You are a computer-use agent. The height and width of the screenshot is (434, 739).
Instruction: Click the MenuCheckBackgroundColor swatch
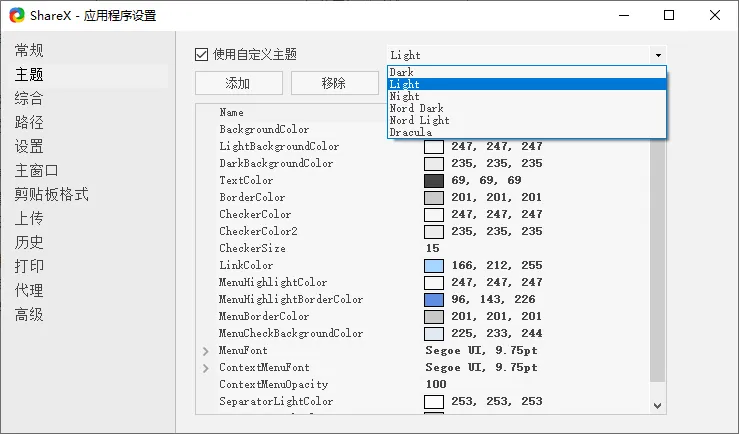click(x=434, y=333)
